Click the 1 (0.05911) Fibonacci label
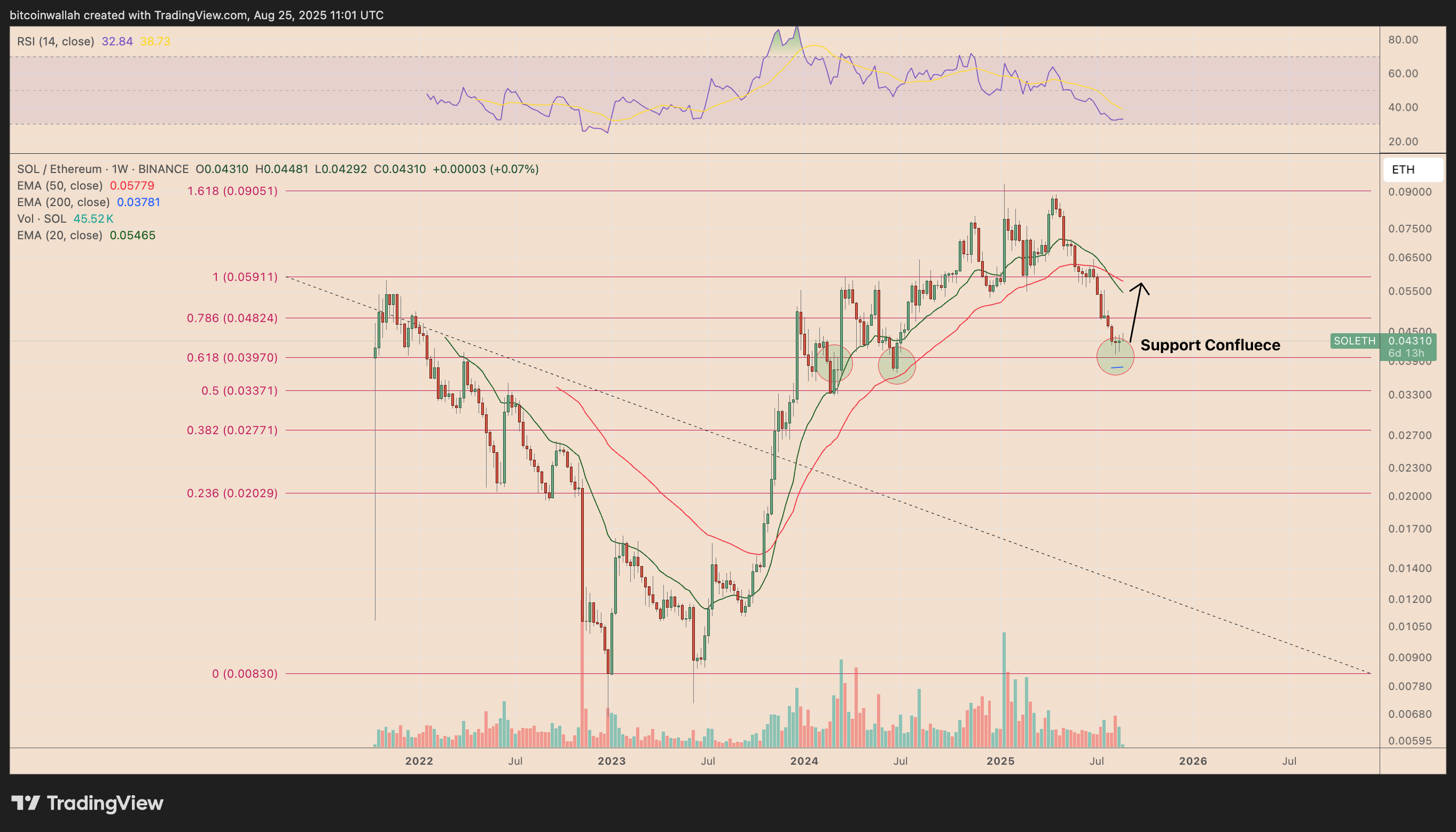Screen dimensions: 1456x832 click(x=245, y=277)
